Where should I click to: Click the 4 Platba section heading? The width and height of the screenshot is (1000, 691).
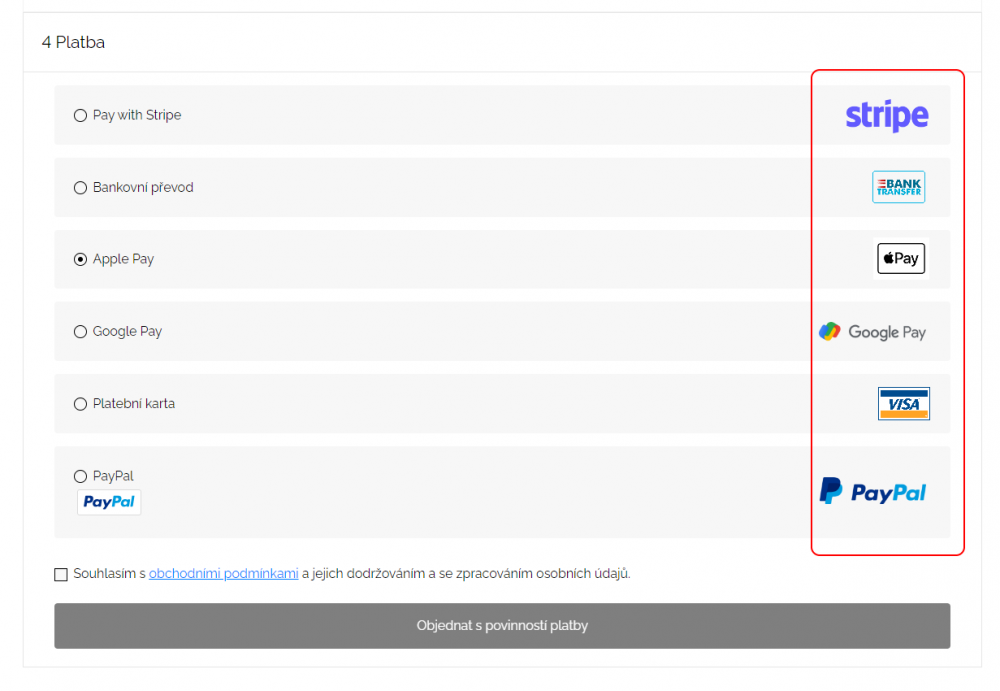pyautogui.click(x=73, y=42)
